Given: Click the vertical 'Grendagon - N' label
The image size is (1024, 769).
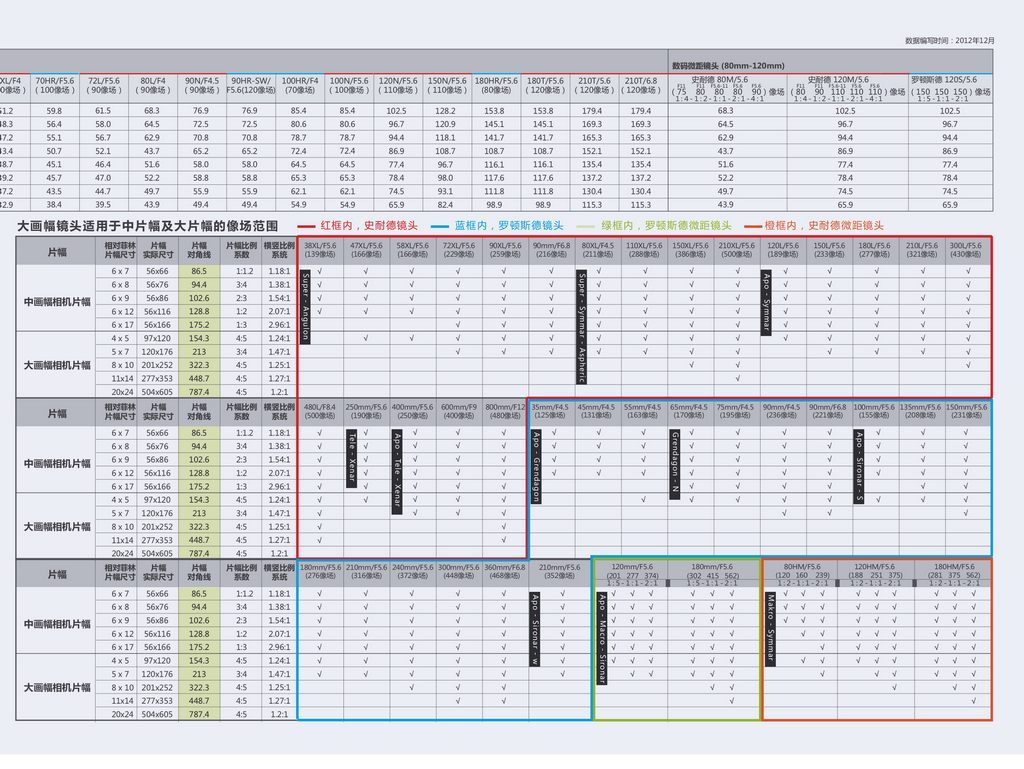Looking at the screenshot, I should (675, 464).
